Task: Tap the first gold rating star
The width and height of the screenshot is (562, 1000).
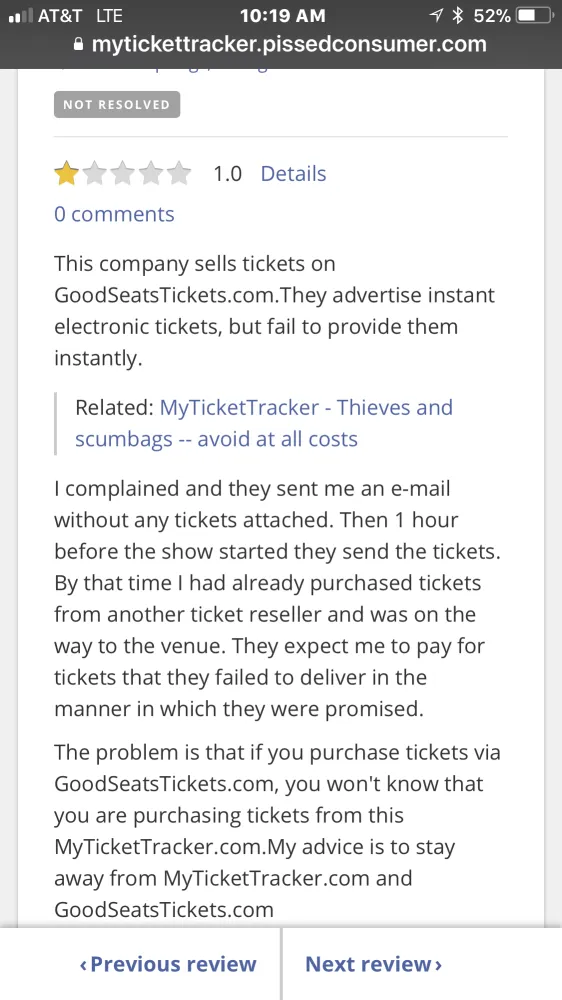Action: click(x=66, y=173)
